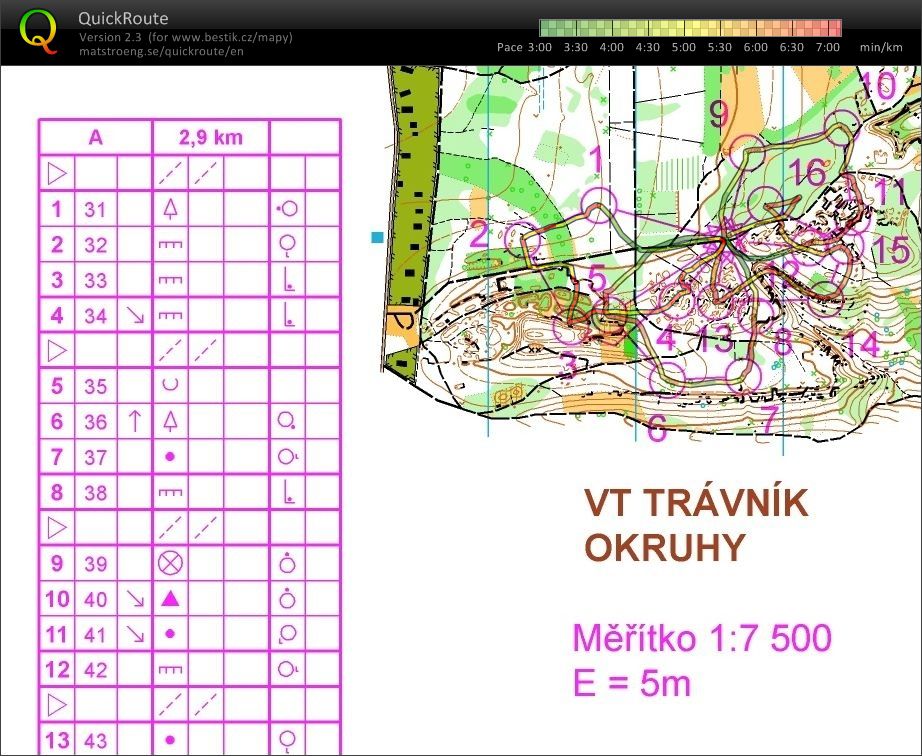Click control number 9 on the map

[718, 114]
